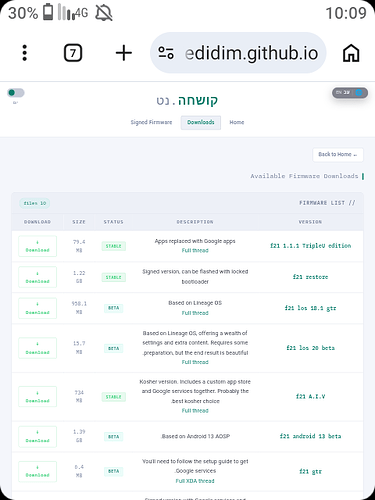
Task: Select the Downloads tab
Action: point(201,122)
